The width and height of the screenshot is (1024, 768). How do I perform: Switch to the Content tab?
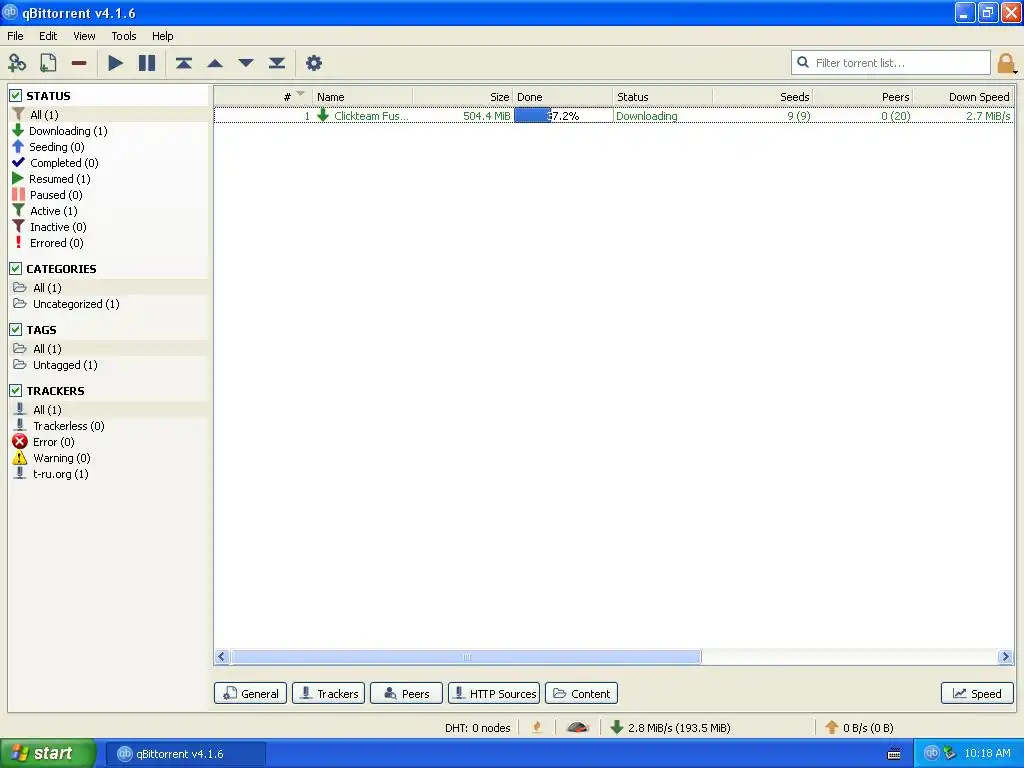pyautogui.click(x=581, y=694)
